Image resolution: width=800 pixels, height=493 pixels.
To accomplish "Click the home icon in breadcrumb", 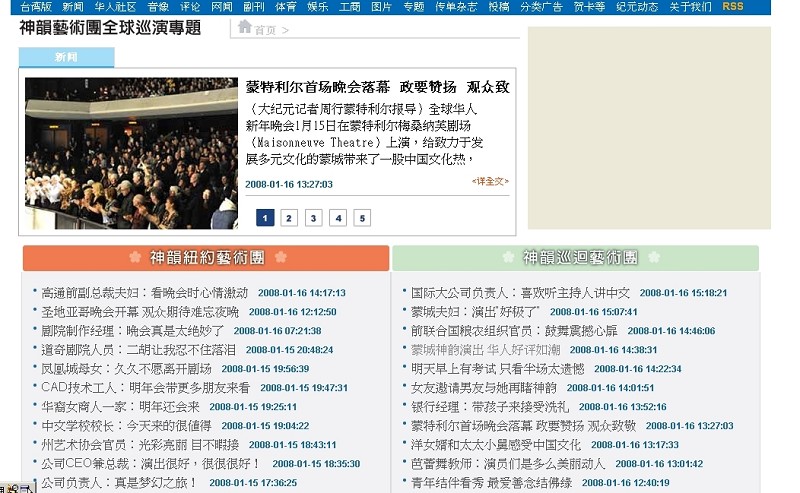I will click(x=245, y=27).
